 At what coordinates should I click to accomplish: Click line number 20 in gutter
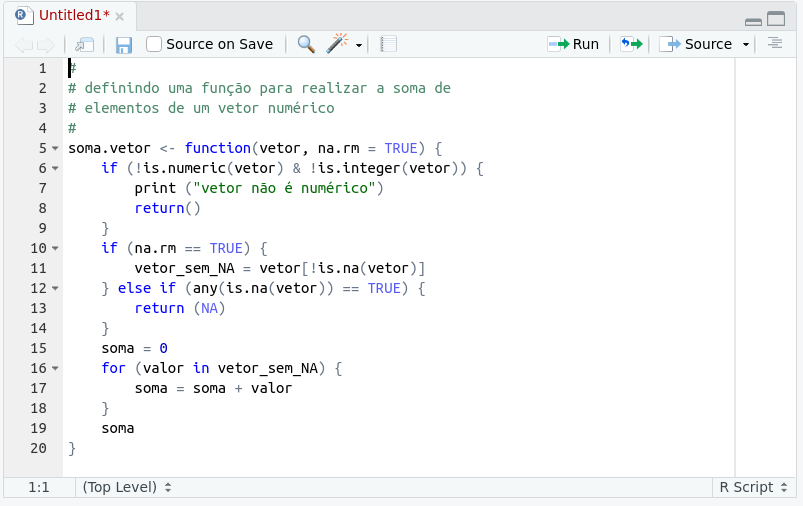[38, 449]
